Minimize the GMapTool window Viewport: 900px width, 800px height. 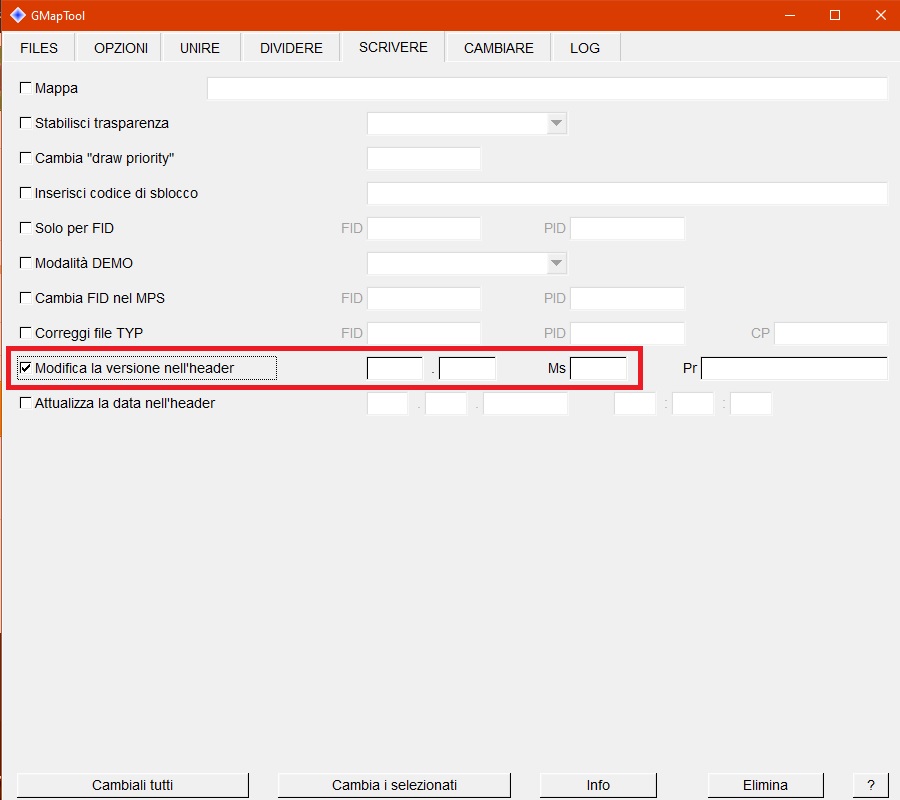[x=790, y=15]
